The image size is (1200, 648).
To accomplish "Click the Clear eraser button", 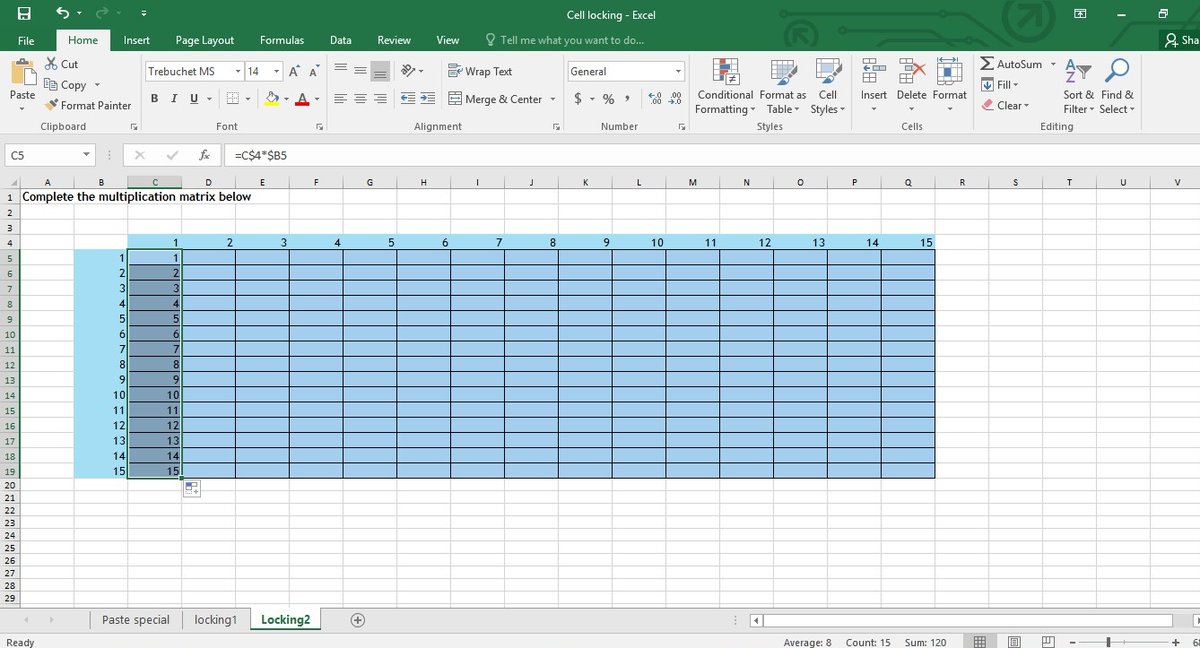I will [x=1005, y=105].
